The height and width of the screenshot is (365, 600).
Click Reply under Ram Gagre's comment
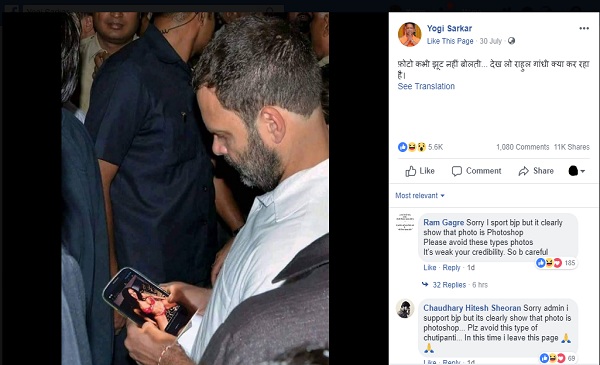coord(451,267)
